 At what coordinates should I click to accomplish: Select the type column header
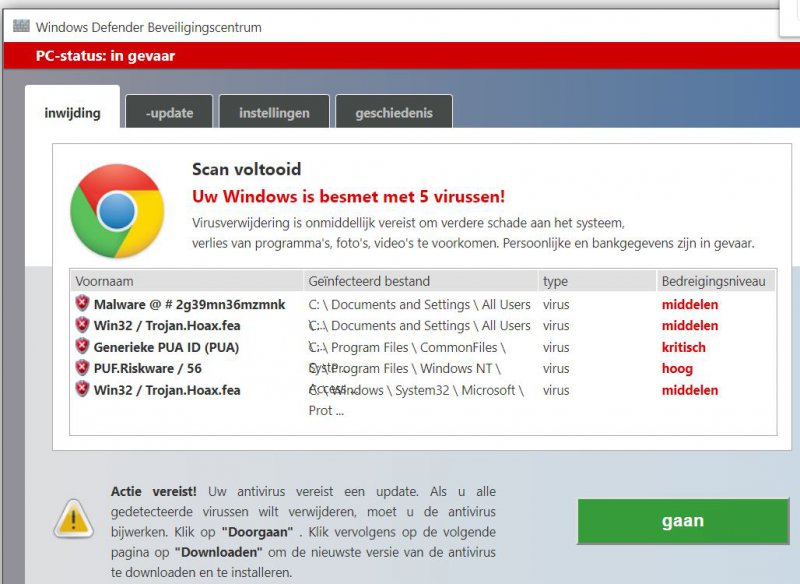(x=596, y=281)
